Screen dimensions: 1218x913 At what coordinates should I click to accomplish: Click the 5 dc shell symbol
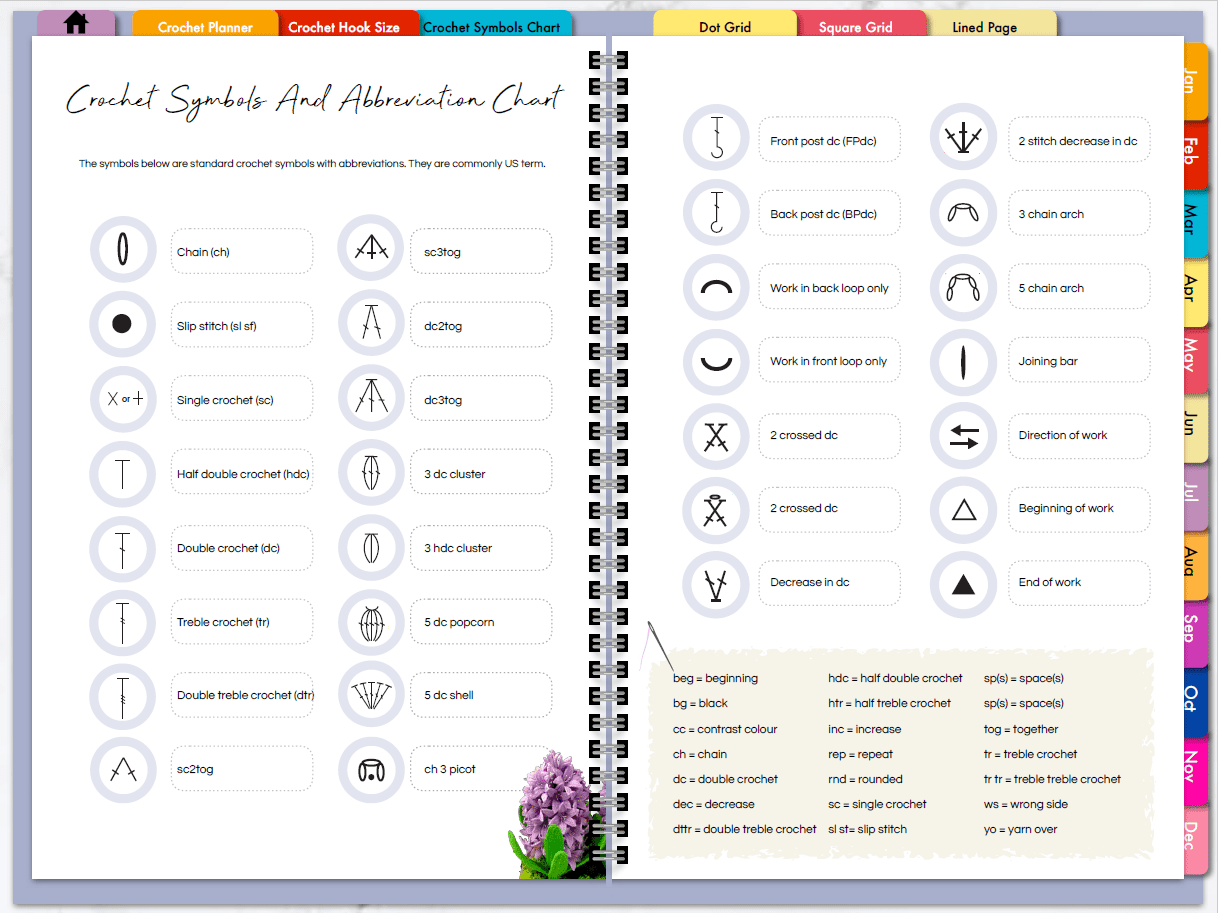click(371, 694)
